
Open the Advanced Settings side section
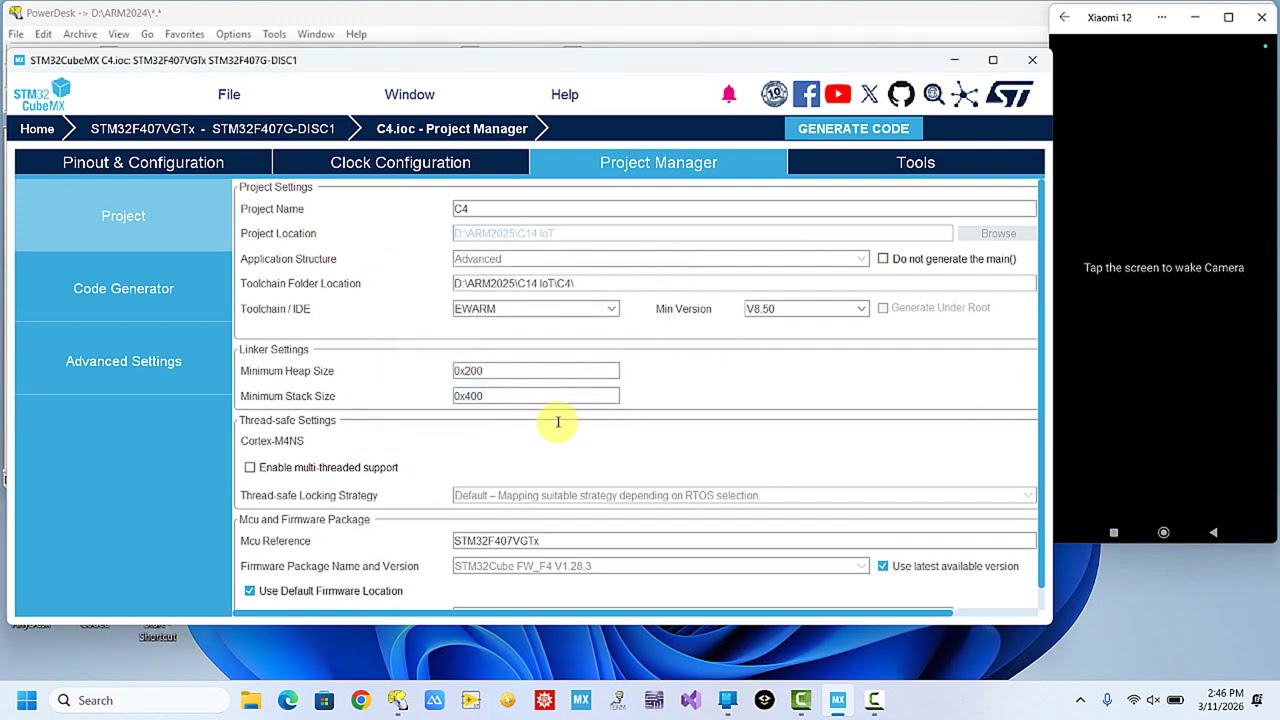[123, 361]
